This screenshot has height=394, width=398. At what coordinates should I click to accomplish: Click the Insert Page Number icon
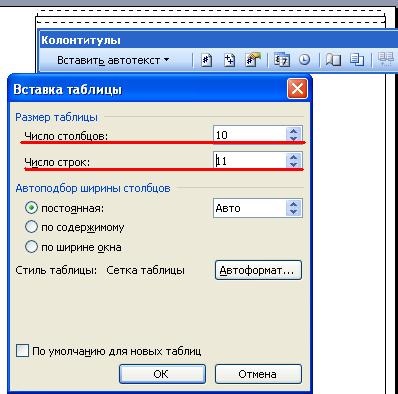tap(206, 60)
